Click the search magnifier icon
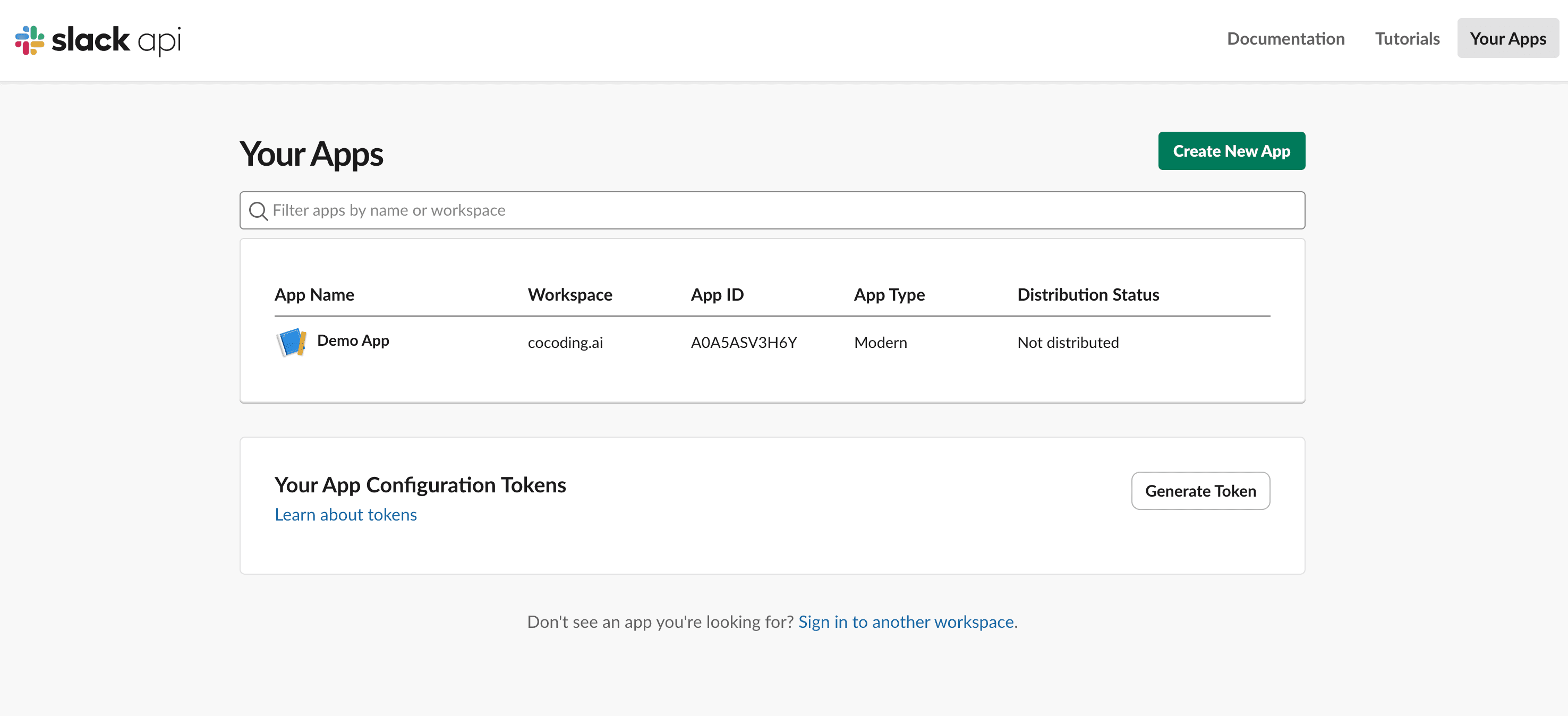1568x716 pixels. (258, 211)
